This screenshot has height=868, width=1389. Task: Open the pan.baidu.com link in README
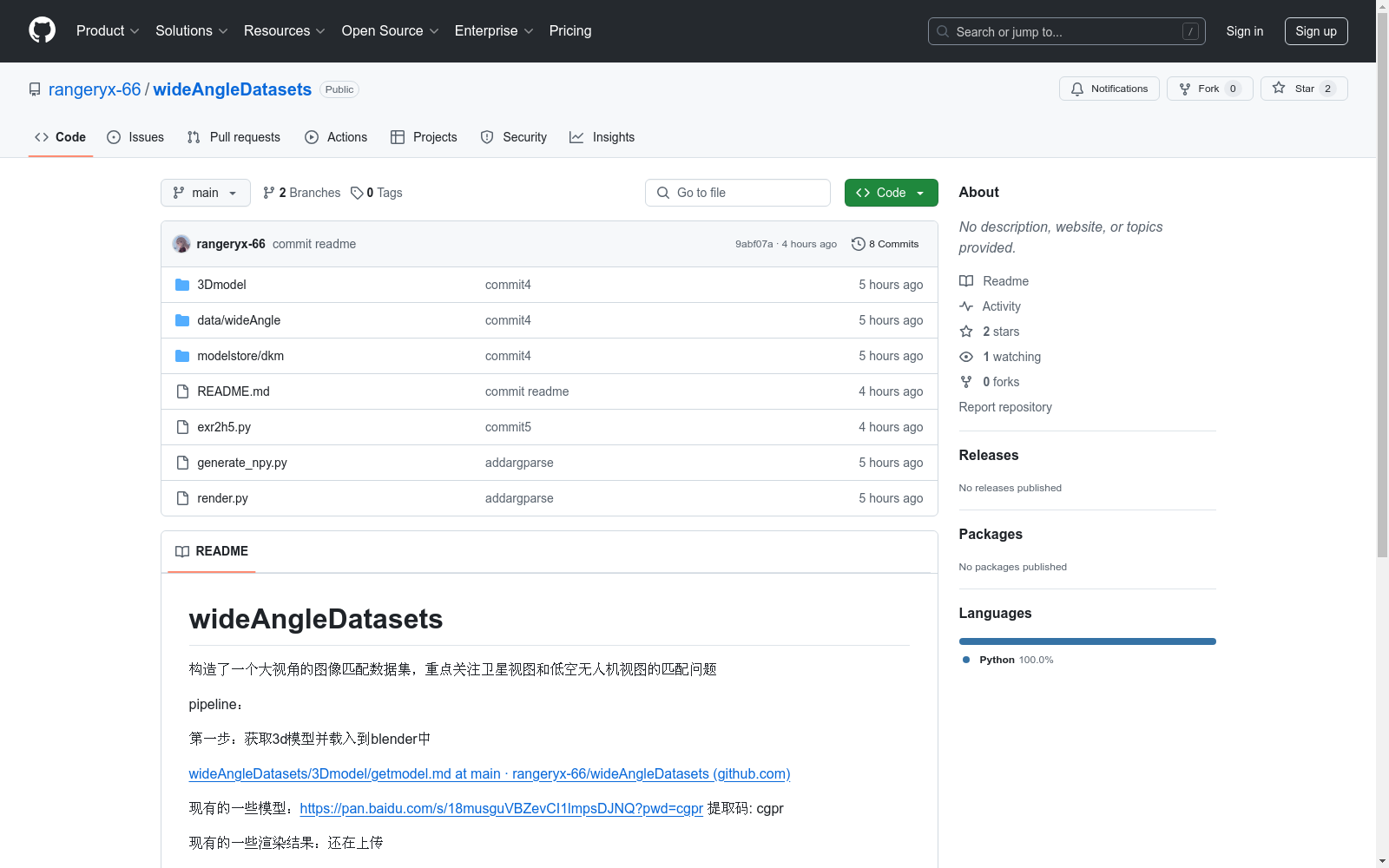point(502,808)
